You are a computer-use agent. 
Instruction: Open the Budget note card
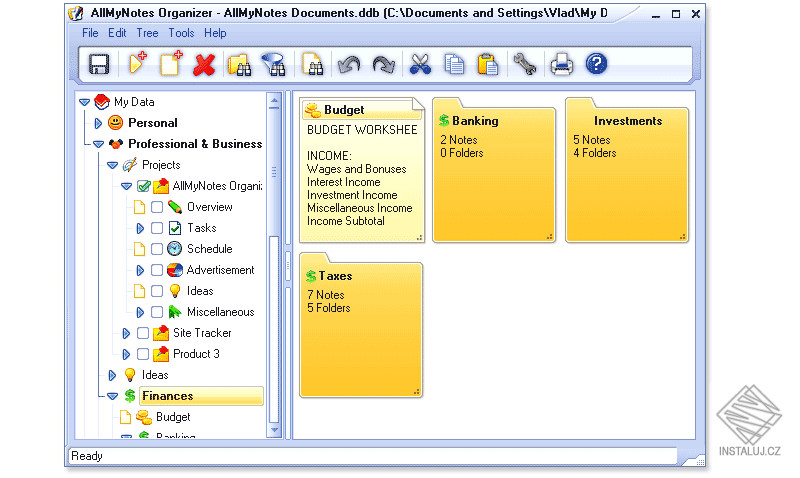pos(362,170)
